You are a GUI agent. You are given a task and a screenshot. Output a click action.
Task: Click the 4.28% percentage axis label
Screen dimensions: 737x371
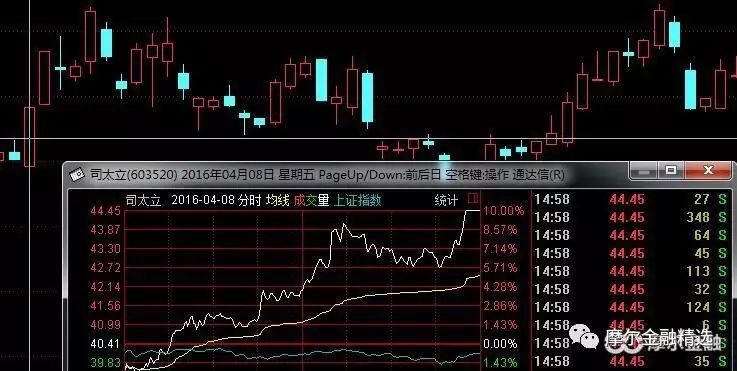click(x=501, y=287)
